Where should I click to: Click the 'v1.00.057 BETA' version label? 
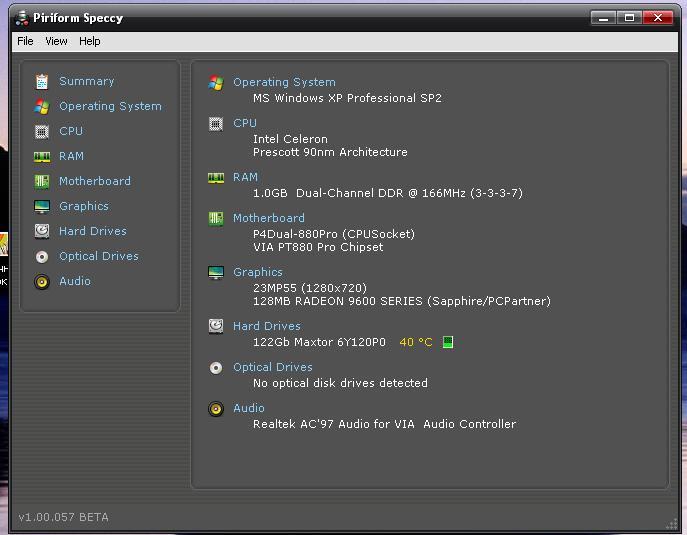[64, 517]
